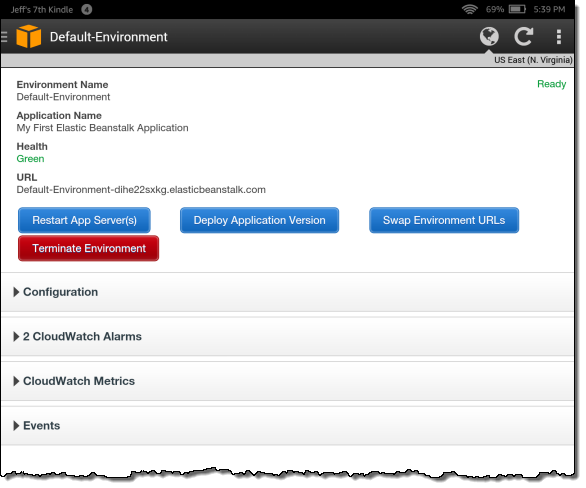Expand the Configuration section
586x488 pixels.
[x=287, y=292]
